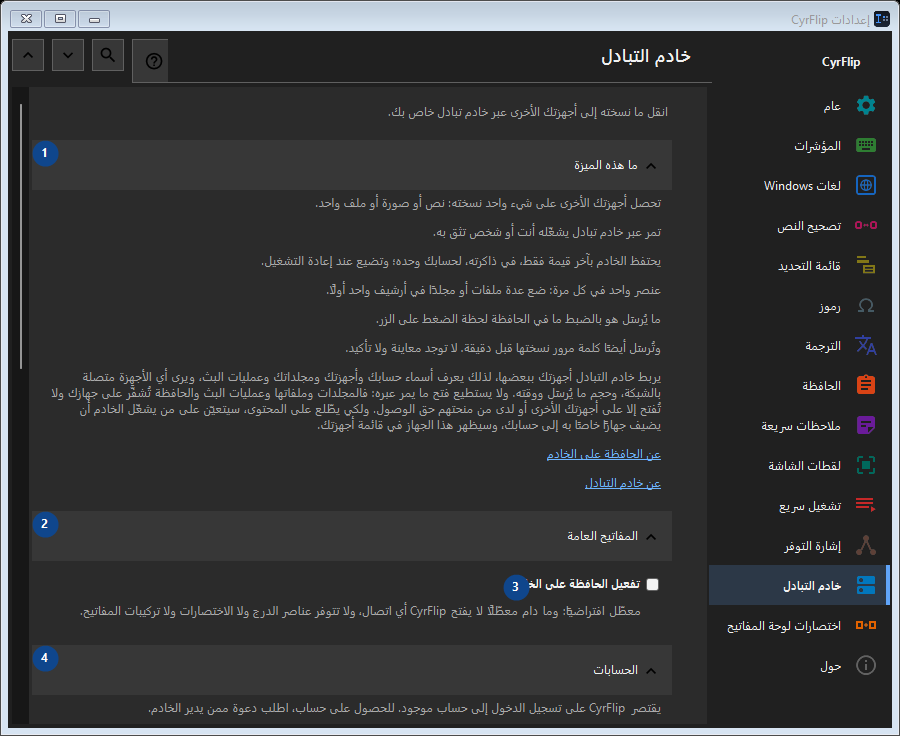Select the الحافظة clipboard icon
This screenshot has width=900, height=736.
pos(866,385)
